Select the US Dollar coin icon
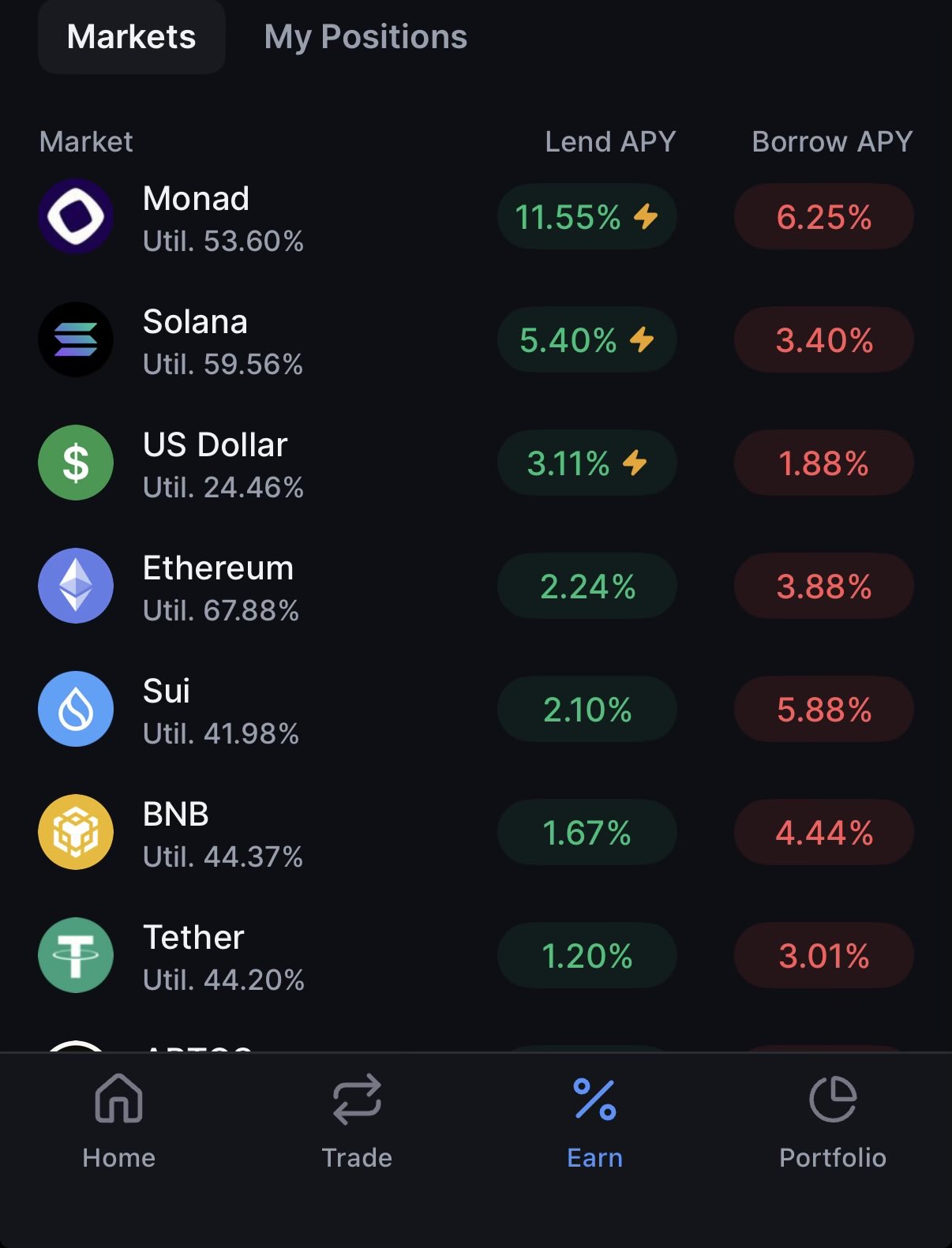952x1248 pixels. click(76, 463)
